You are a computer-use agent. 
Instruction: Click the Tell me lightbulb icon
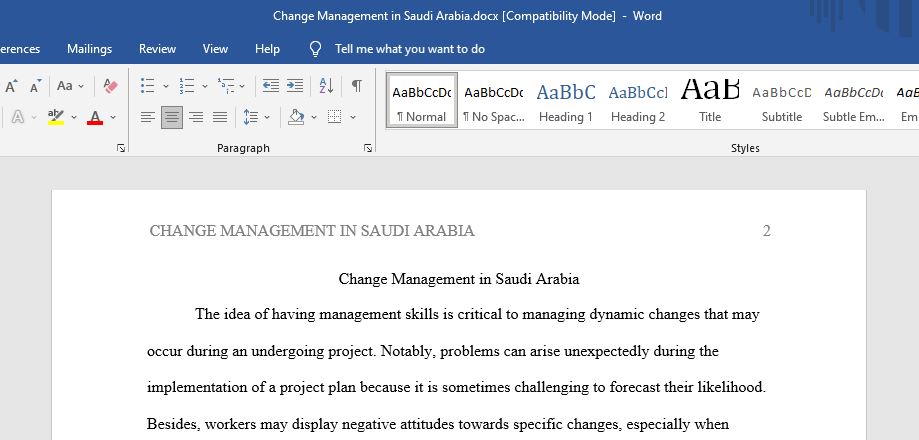(315, 49)
